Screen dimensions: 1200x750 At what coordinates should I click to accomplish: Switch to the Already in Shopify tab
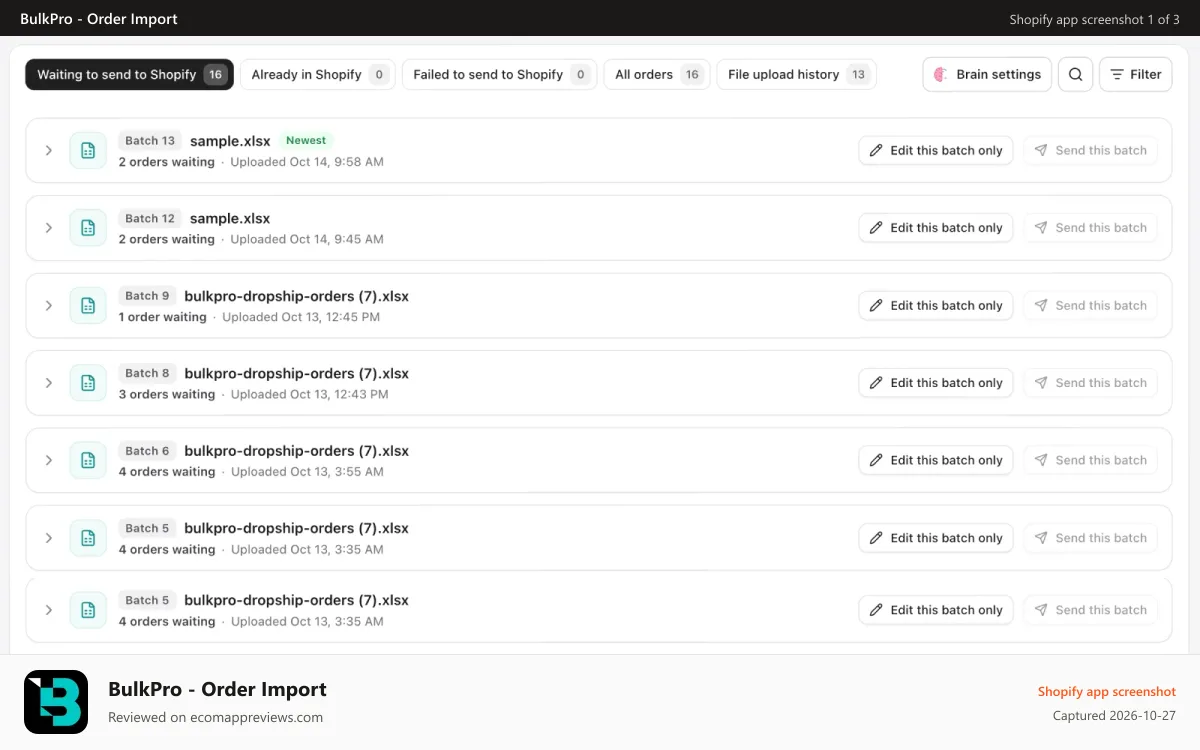tap(317, 74)
